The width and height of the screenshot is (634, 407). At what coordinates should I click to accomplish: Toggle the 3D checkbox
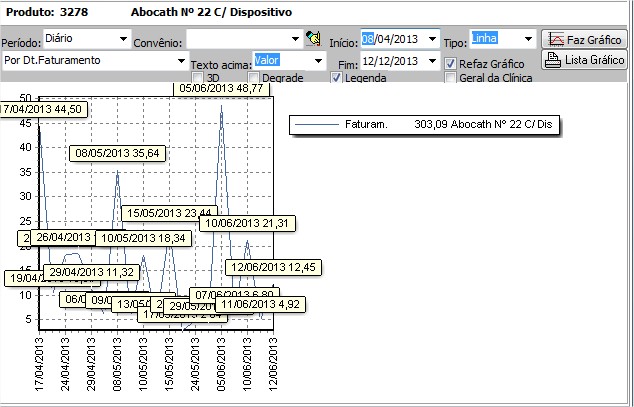coord(198,78)
